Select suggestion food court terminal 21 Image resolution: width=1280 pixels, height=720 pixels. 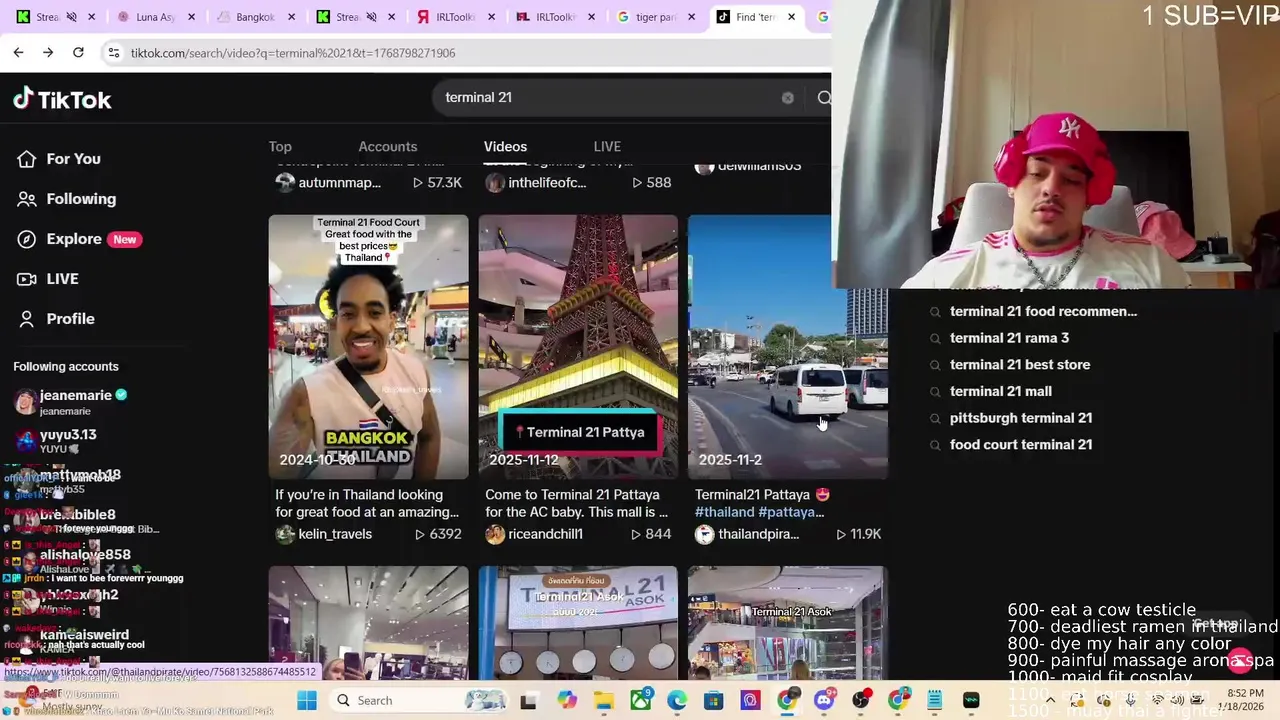1021,445
